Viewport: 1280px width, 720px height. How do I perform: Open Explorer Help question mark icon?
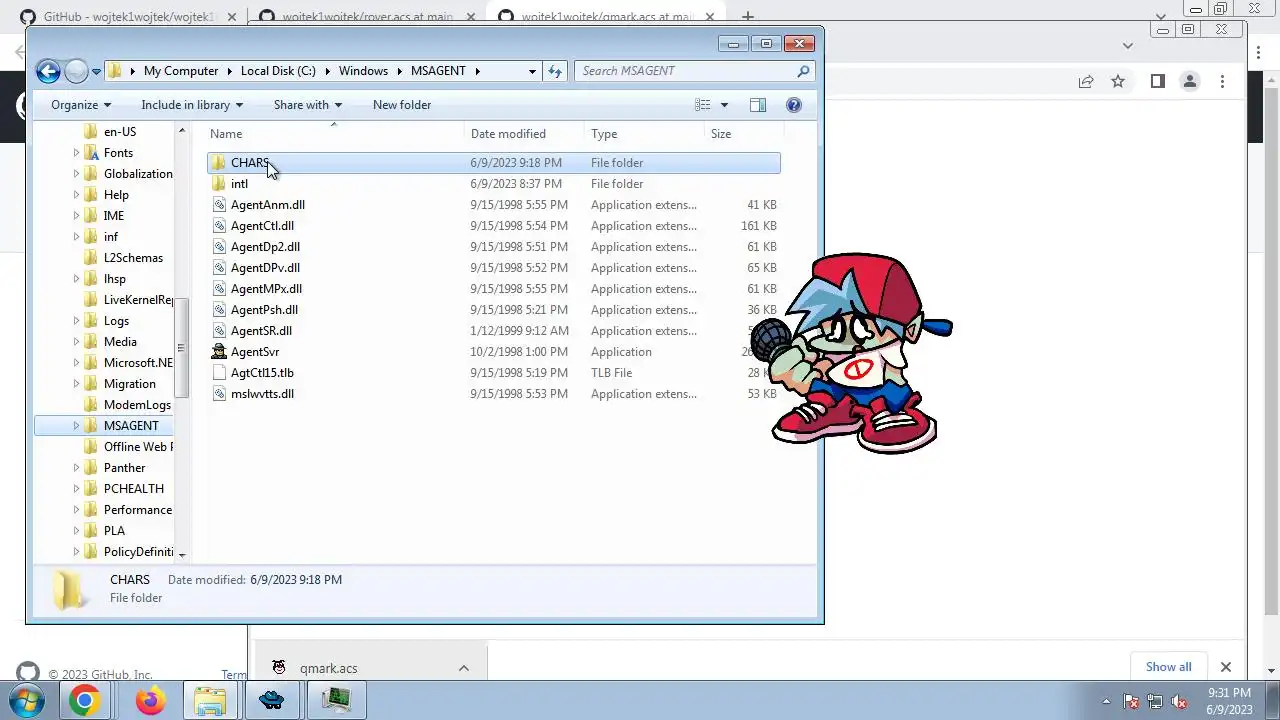(x=794, y=105)
